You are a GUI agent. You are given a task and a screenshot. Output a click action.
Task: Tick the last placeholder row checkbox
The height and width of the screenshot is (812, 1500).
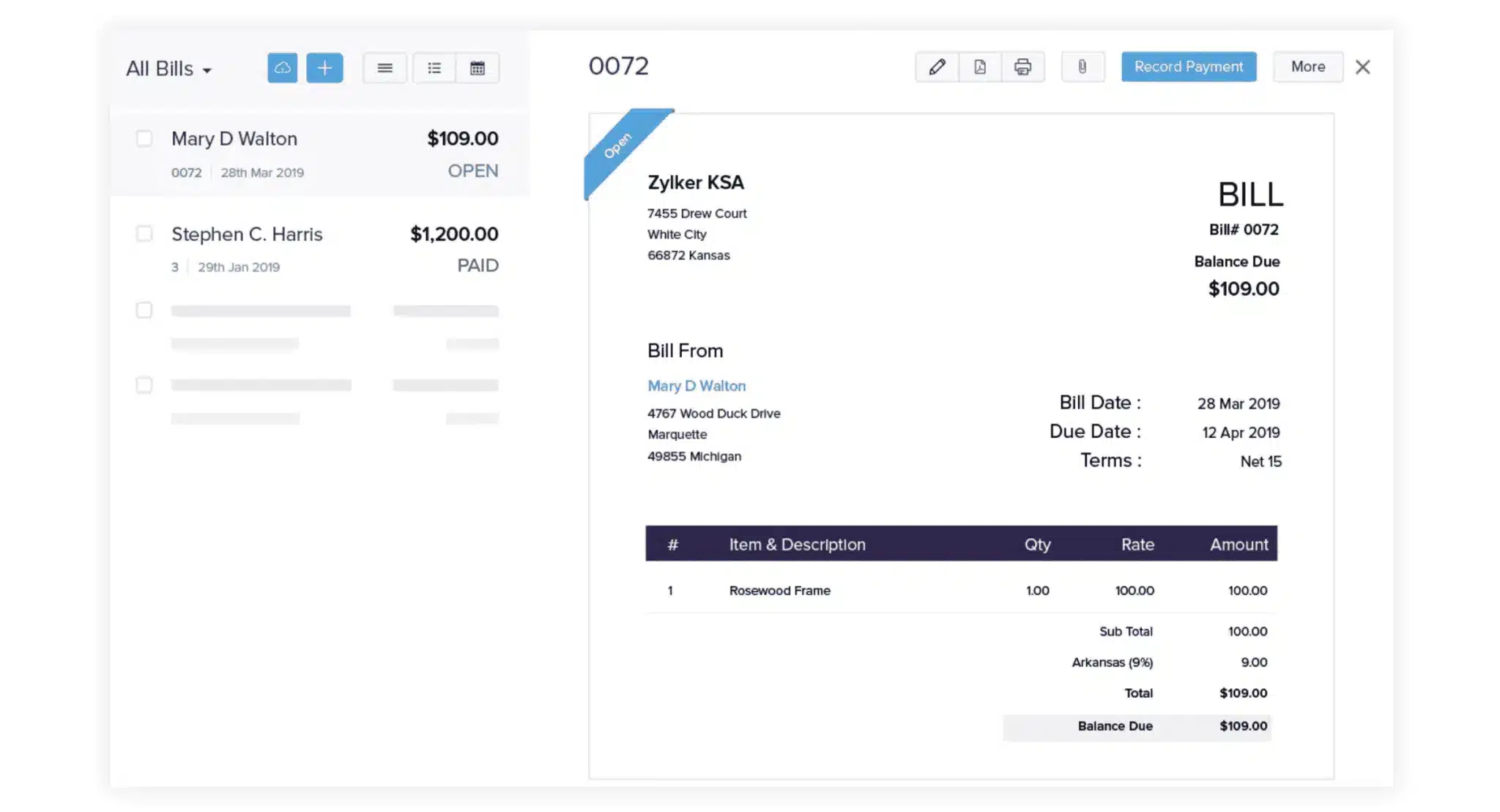click(x=144, y=385)
